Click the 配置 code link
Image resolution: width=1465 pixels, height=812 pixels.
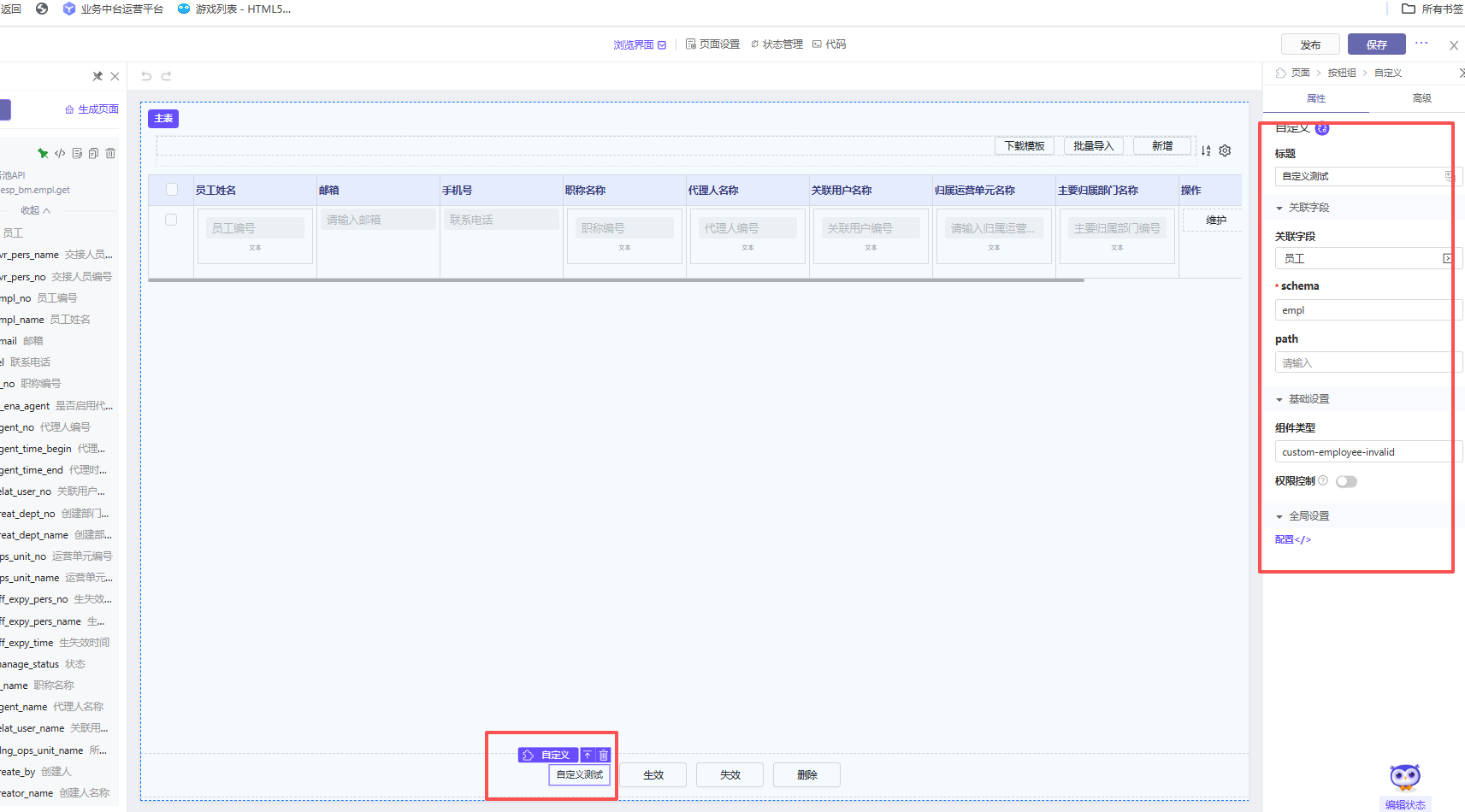pyautogui.click(x=1292, y=539)
